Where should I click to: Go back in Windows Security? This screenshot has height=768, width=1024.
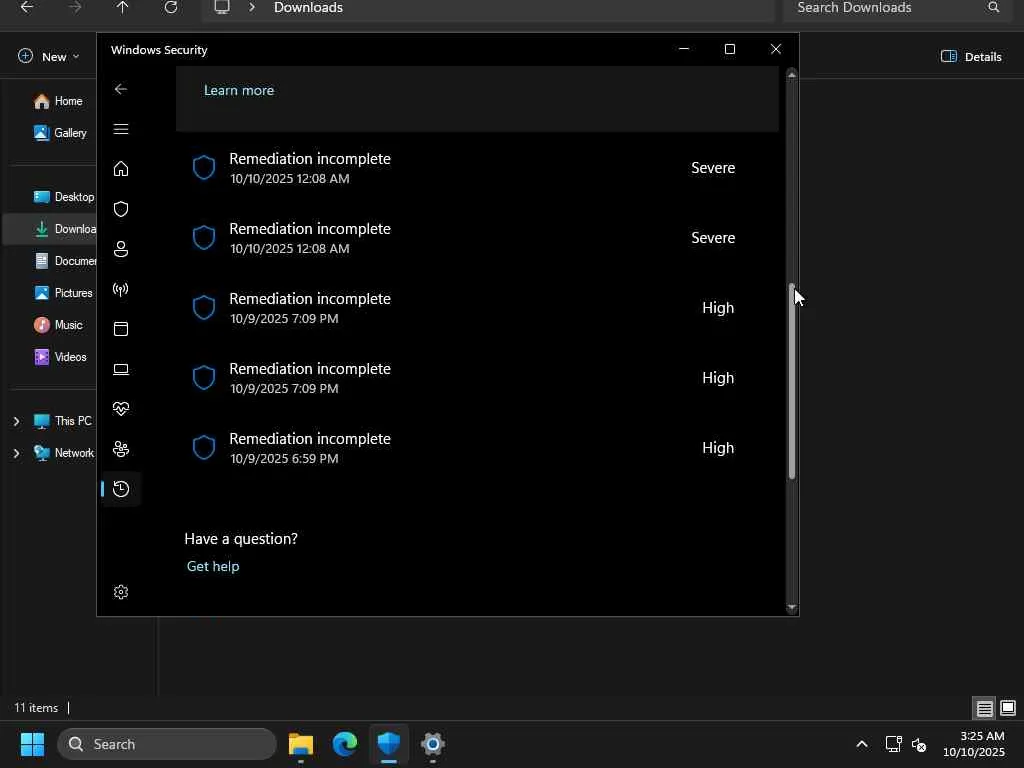pos(121,89)
